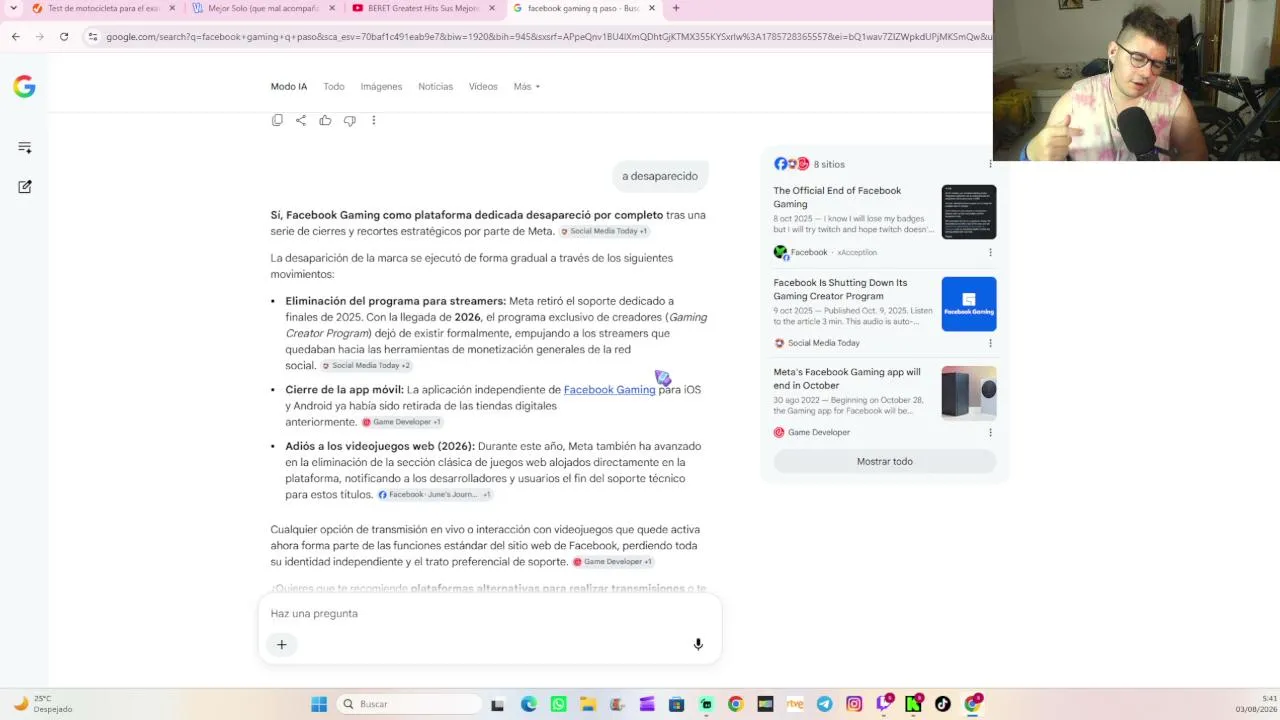Open a new browser tab
Viewport: 1280px width, 720px height.
(676, 8)
